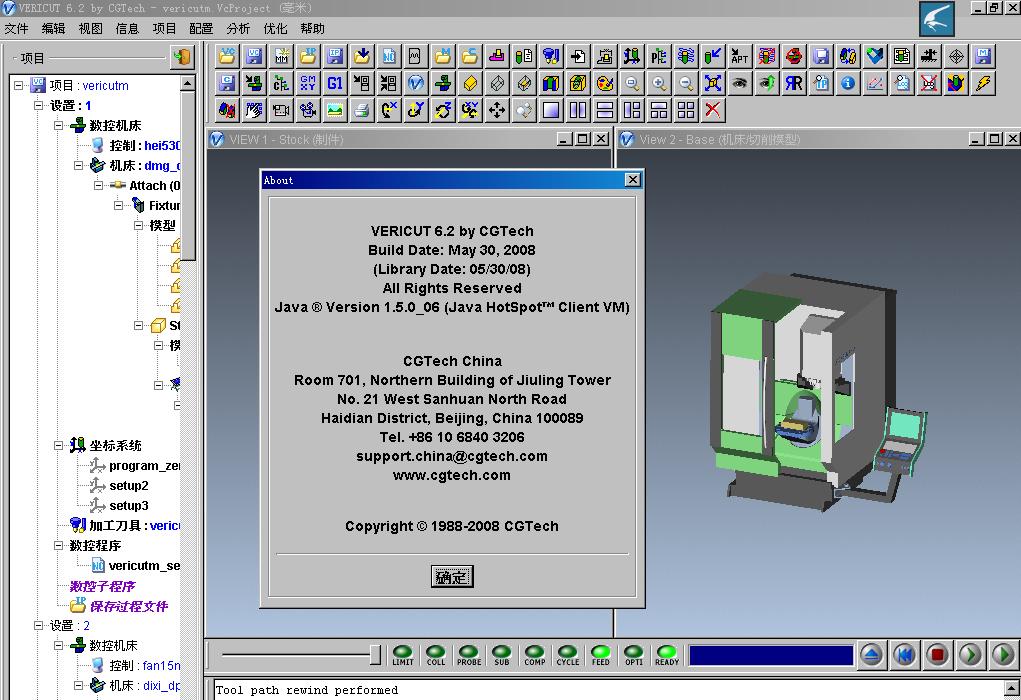Switch to single view layout
This screenshot has height=700, width=1021.
(551, 110)
